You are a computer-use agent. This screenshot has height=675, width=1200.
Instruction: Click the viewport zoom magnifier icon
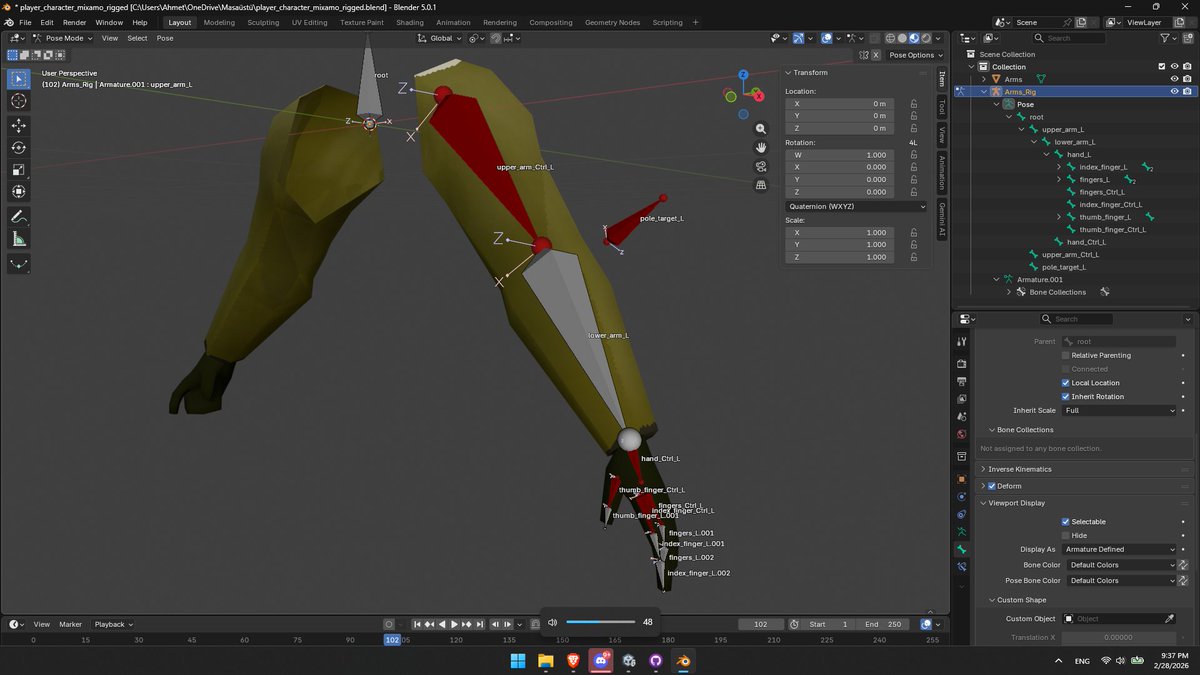point(761,129)
